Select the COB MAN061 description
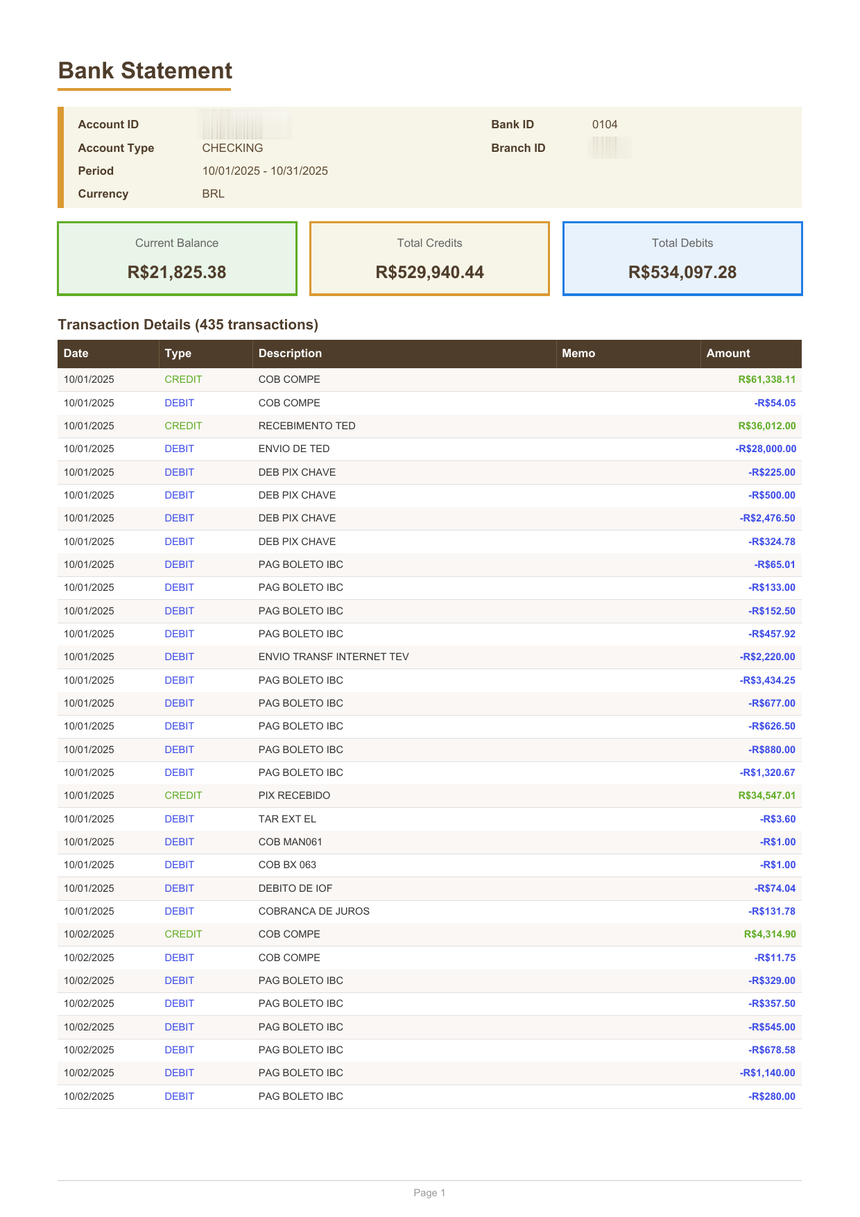The height and width of the screenshot is (1217, 860). (290, 842)
